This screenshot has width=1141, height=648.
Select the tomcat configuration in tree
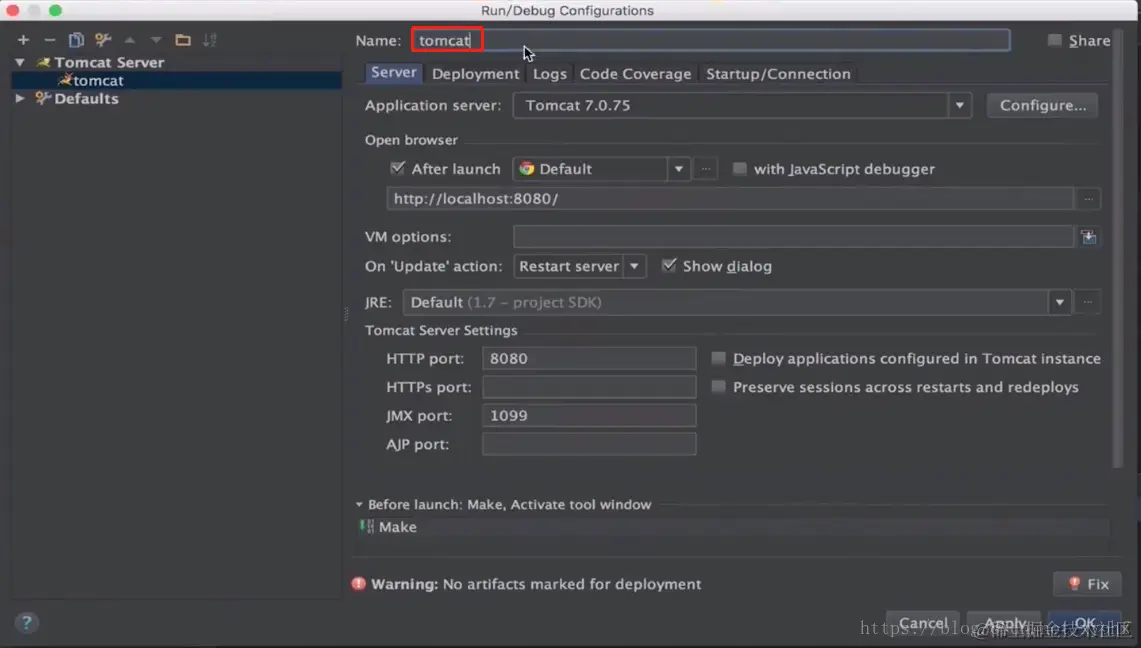[177, 81]
